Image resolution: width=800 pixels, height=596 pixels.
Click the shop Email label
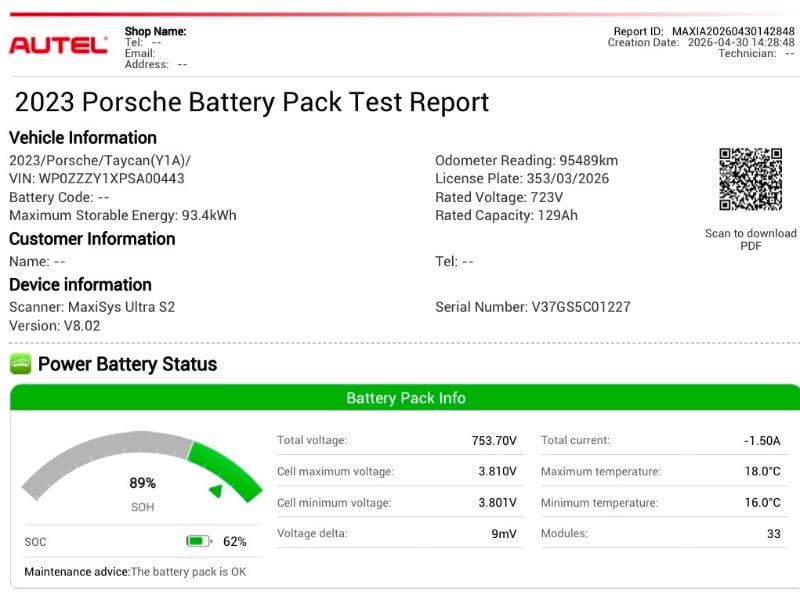pyautogui.click(x=140, y=53)
